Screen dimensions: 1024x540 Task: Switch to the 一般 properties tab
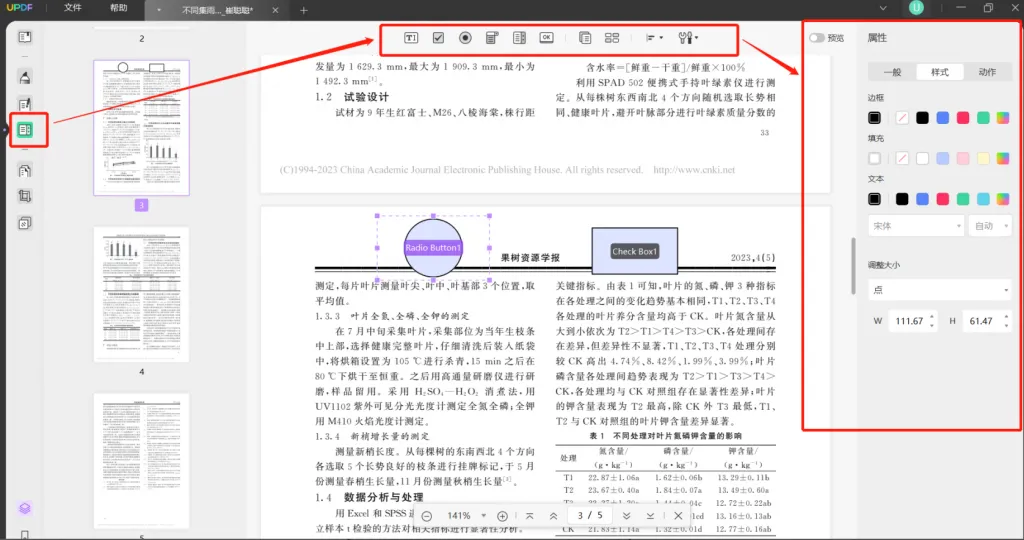point(892,72)
